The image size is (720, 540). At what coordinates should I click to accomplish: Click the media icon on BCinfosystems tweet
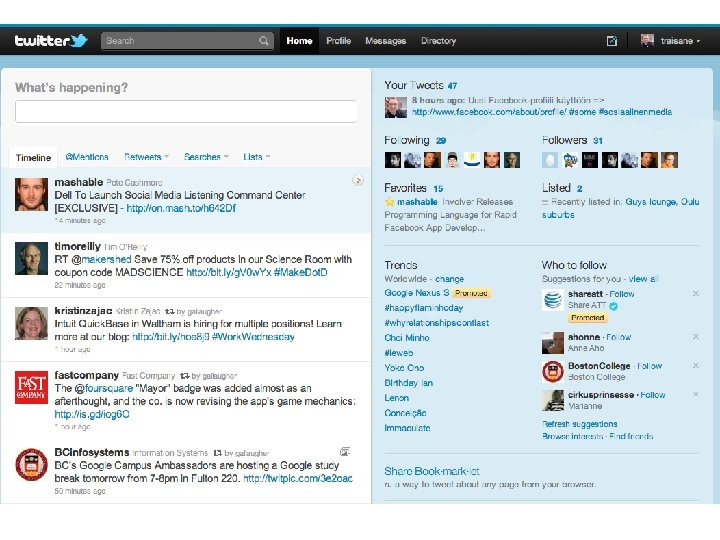pyautogui.click(x=345, y=451)
